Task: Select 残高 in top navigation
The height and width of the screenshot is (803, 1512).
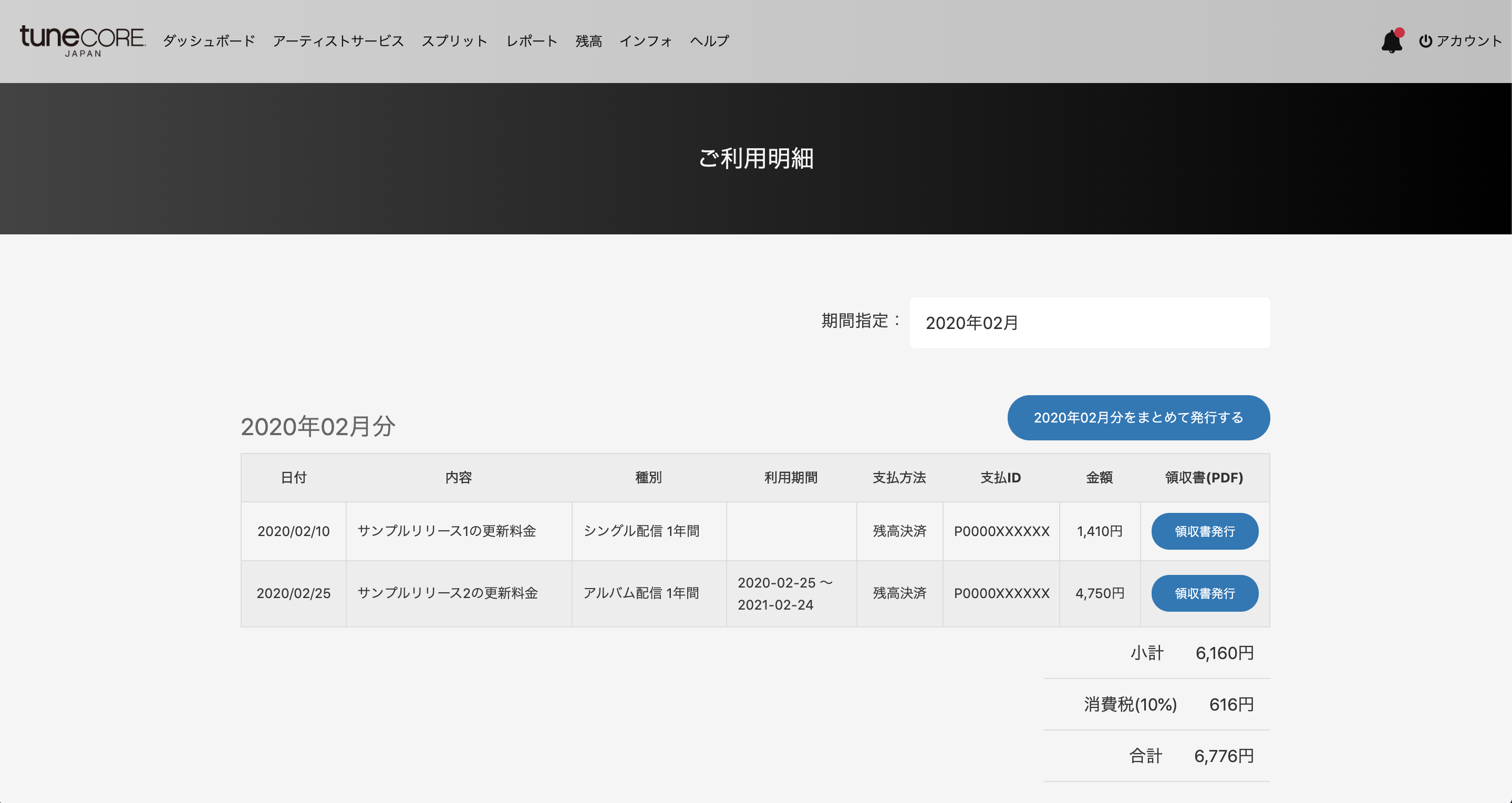Action: (588, 41)
